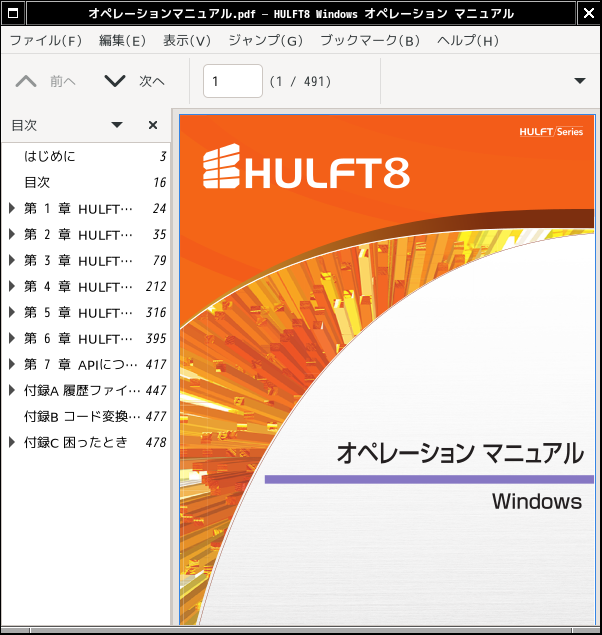This screenshot has height=635, width=602.
Task: Open the 編集(E) menu
Action: 122,40
